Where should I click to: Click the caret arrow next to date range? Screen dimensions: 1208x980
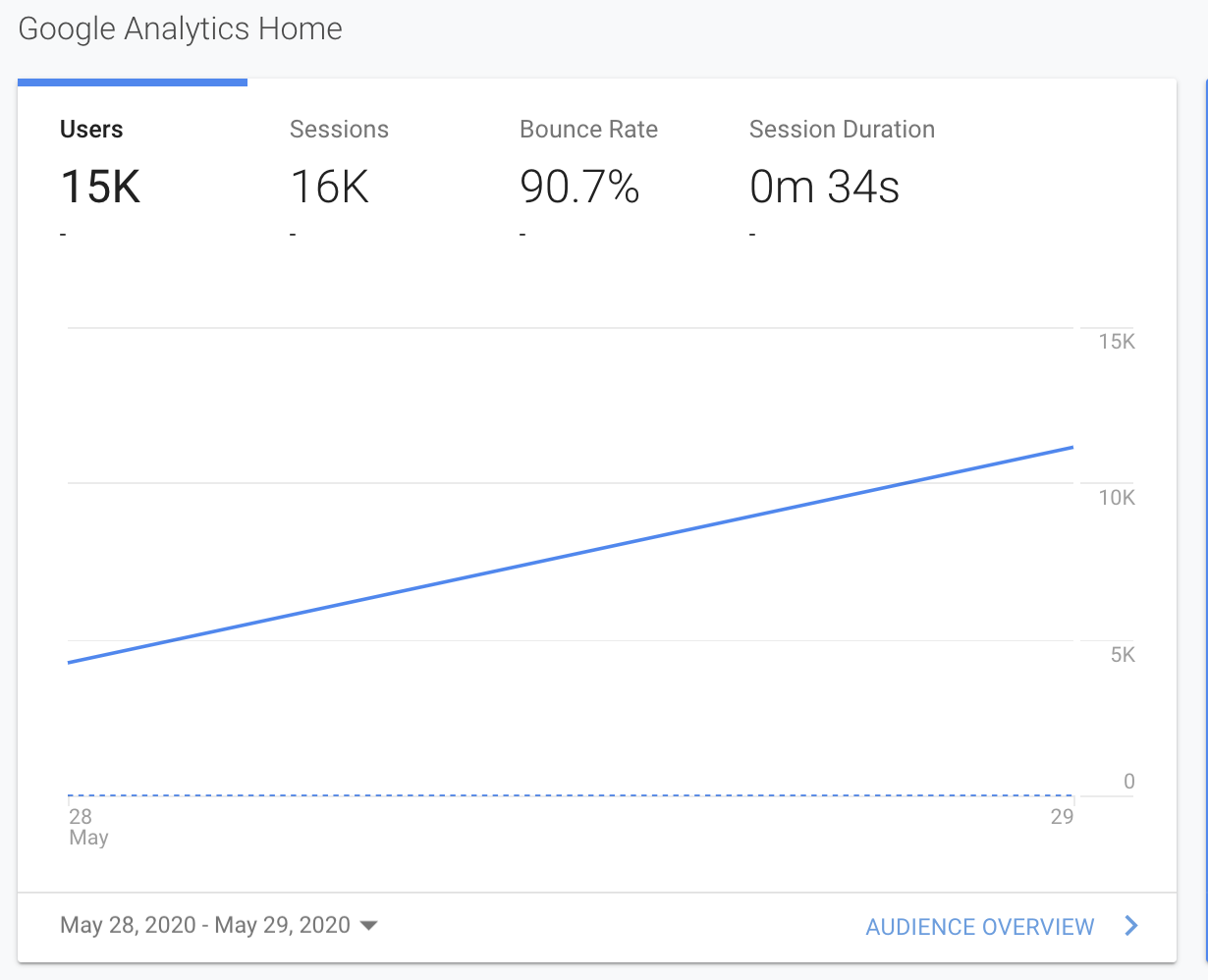tap(369, 926)
